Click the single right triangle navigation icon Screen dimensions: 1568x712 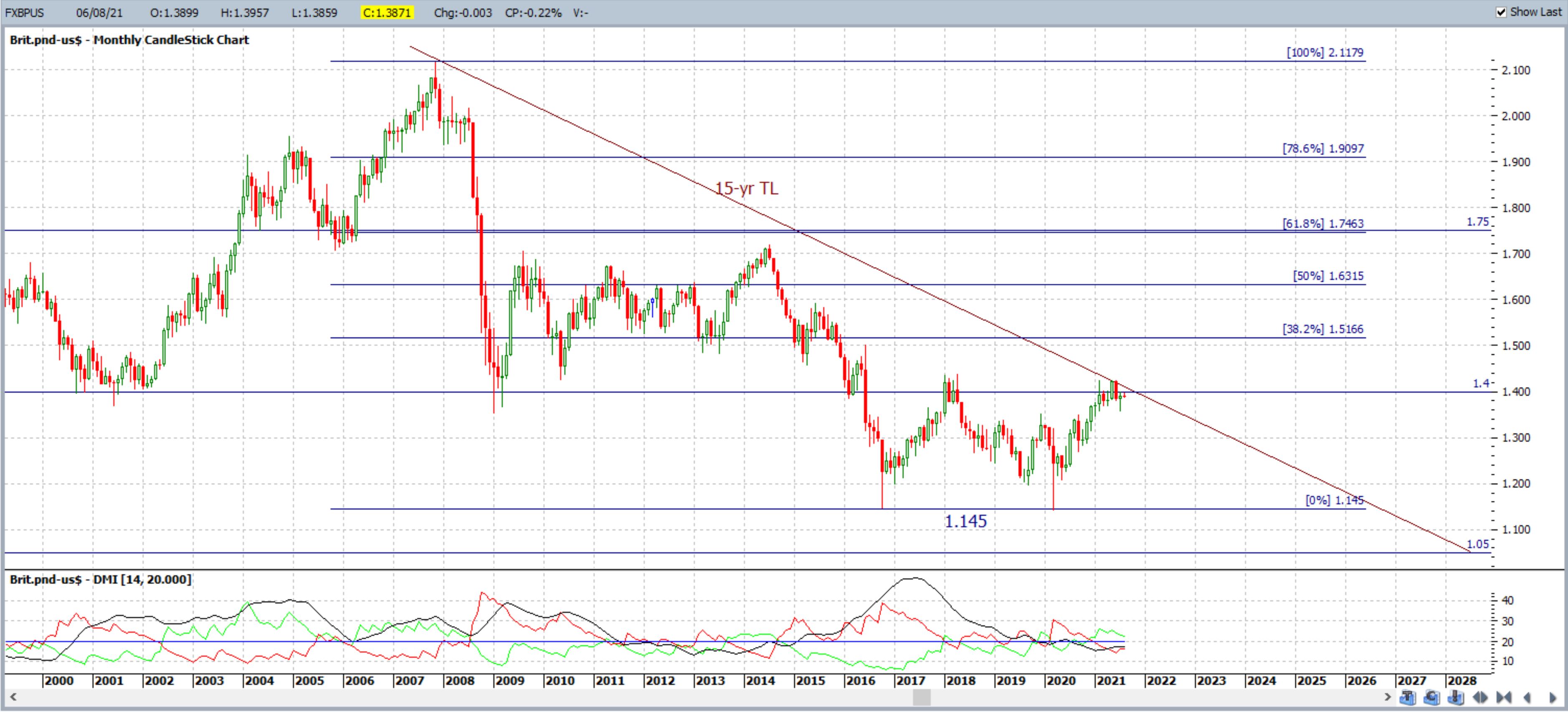(x=1553, y=697)
